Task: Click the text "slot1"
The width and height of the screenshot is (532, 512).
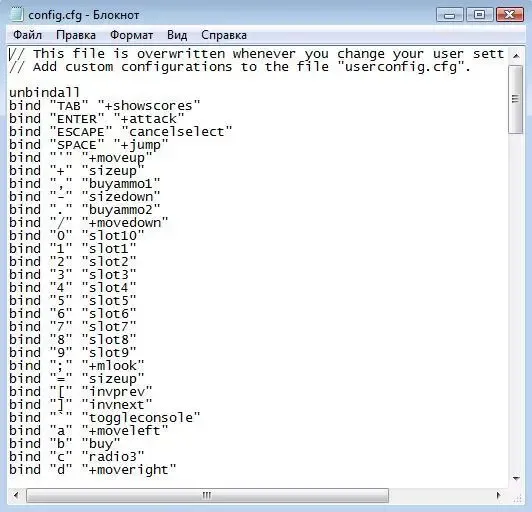Action: coord(109,248)
